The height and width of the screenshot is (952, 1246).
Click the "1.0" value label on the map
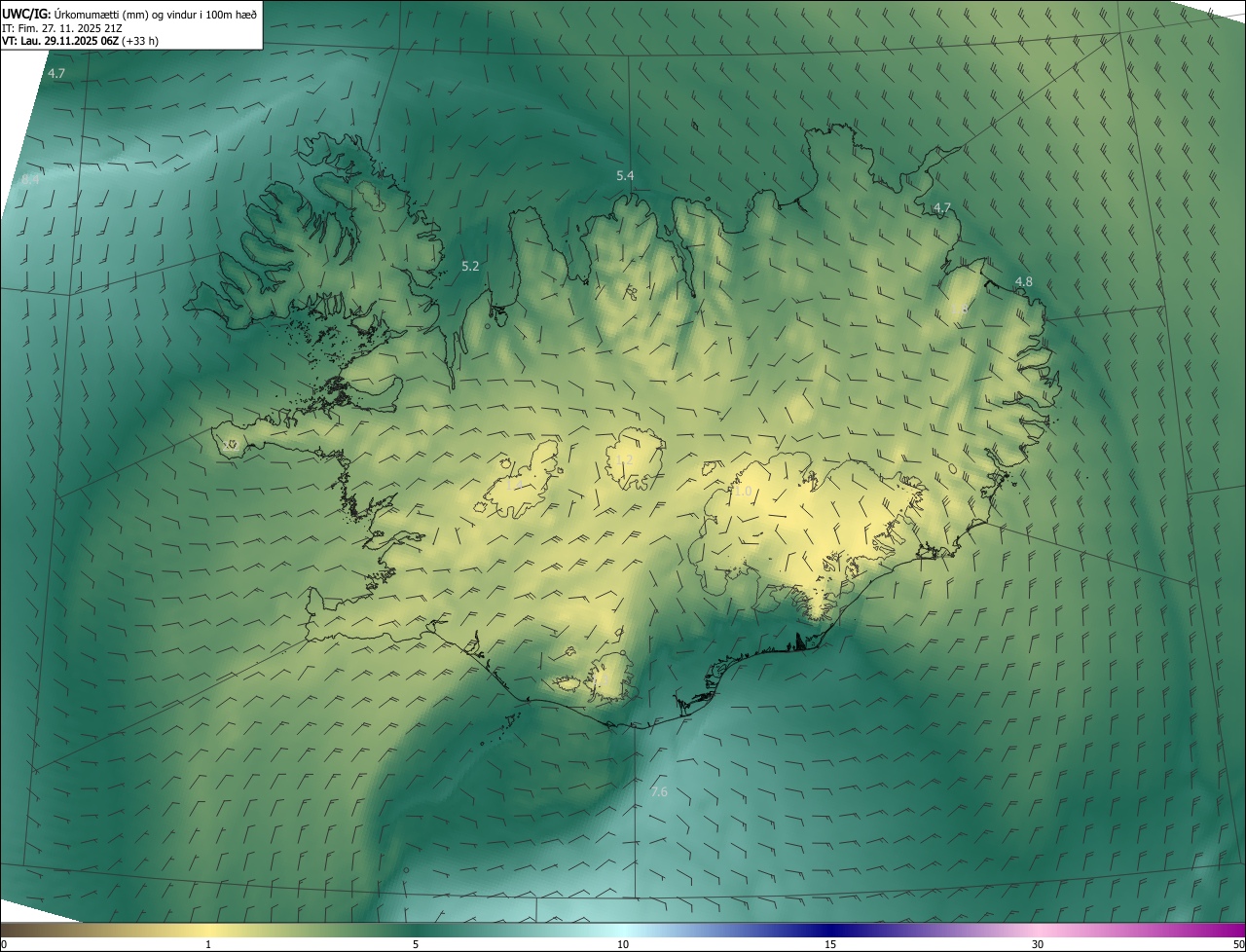pyautogui.click(x=743, y=492)
